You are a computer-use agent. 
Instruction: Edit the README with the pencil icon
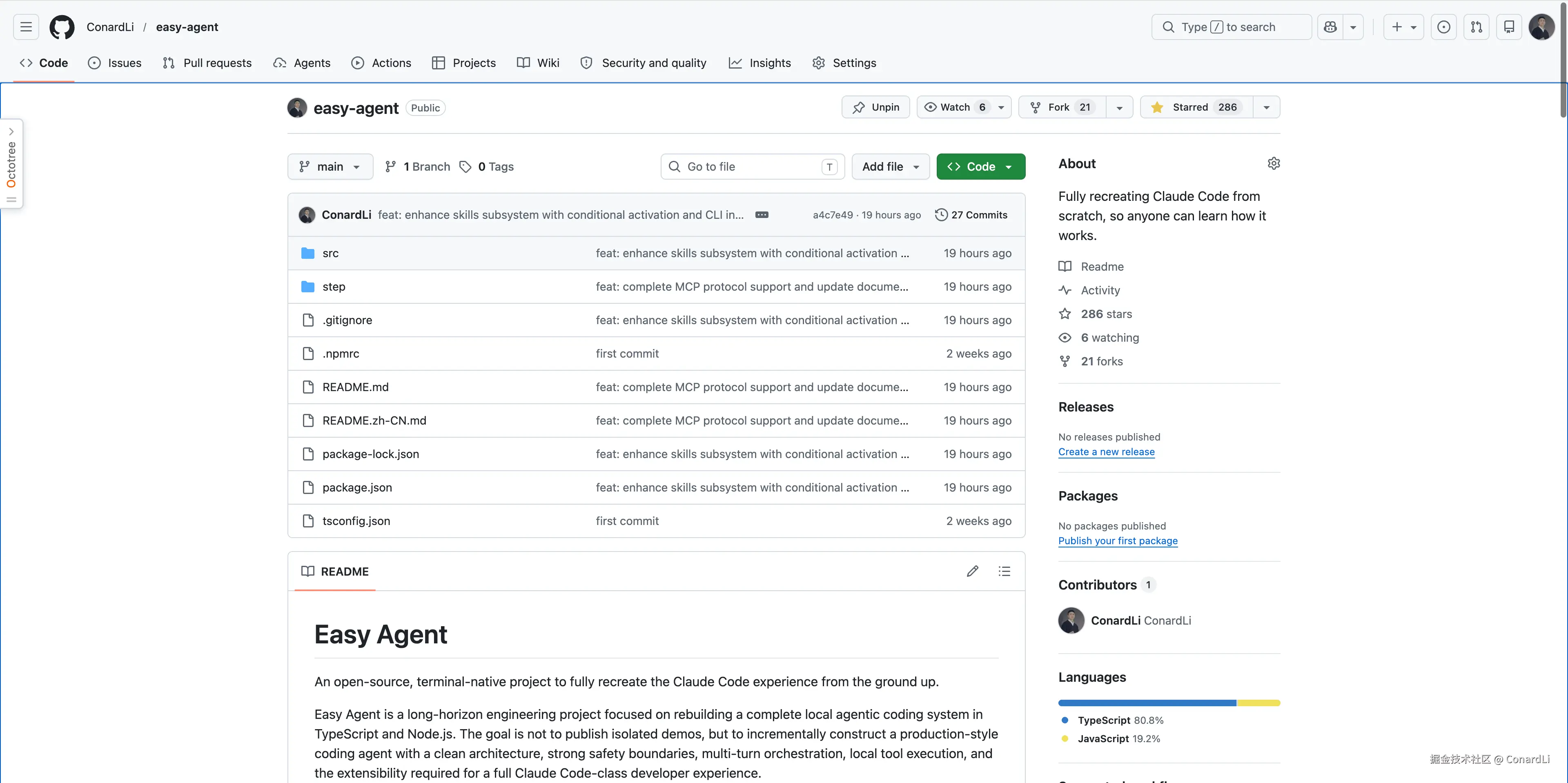972,571
